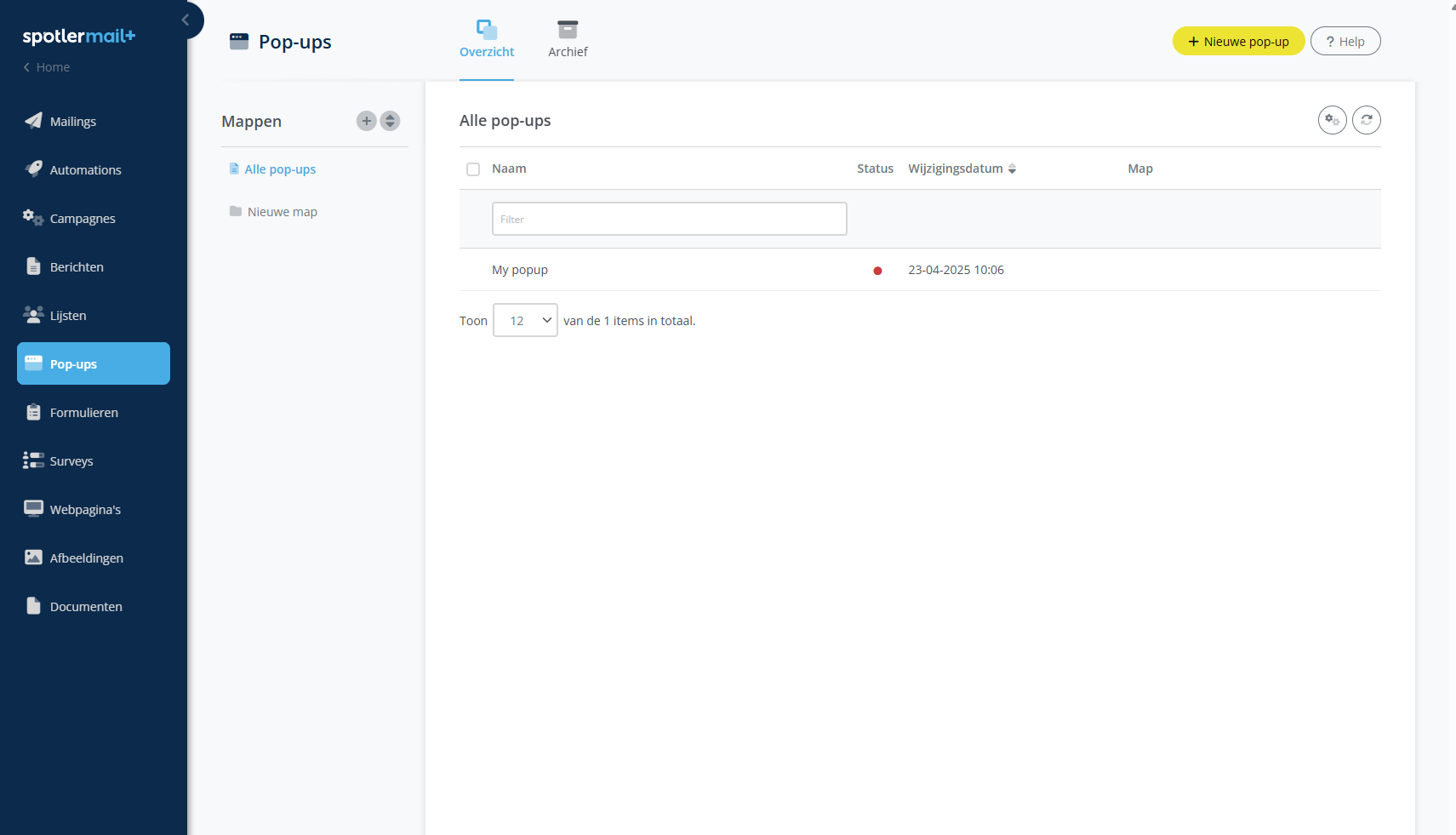Open the items-per-page dropdown showing 12
Image resolution: width=1456 pixels, height=835 pixels.
[525, 321]
